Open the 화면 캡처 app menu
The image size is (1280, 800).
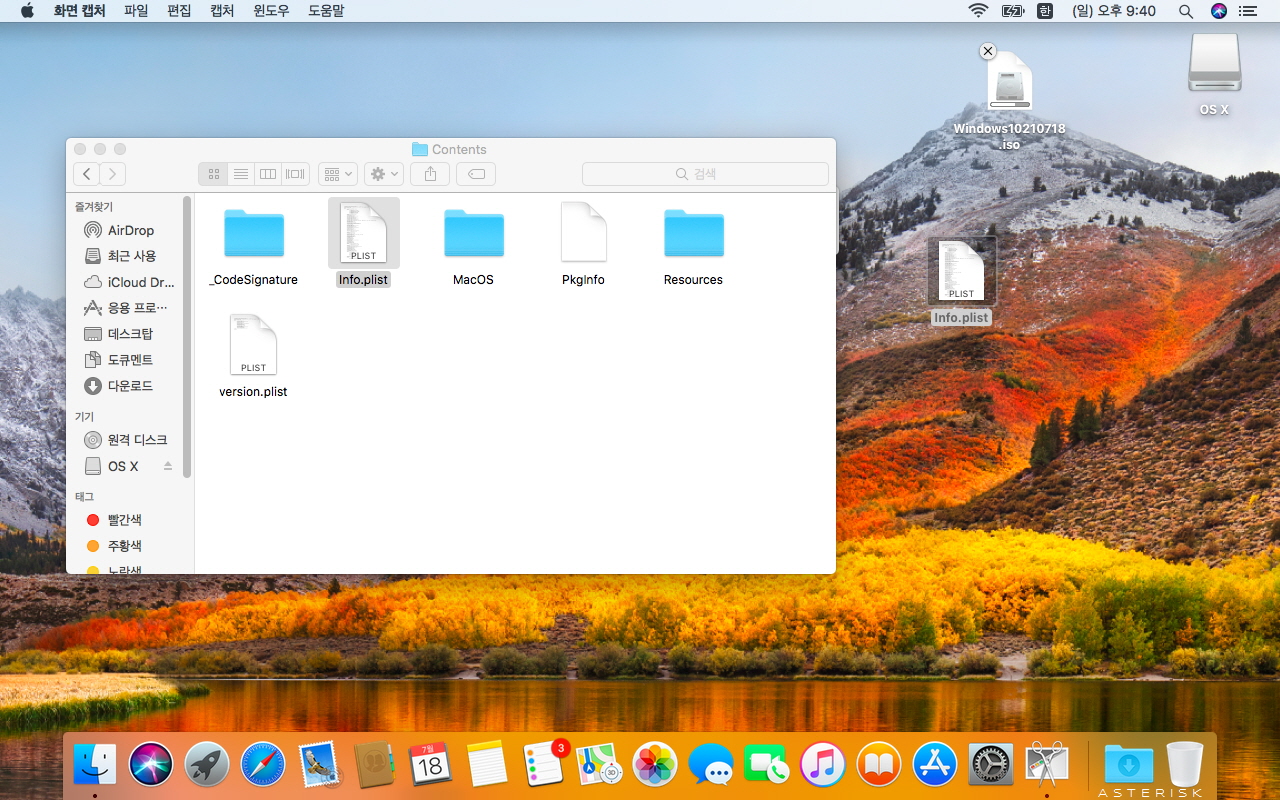pos(79,11)
